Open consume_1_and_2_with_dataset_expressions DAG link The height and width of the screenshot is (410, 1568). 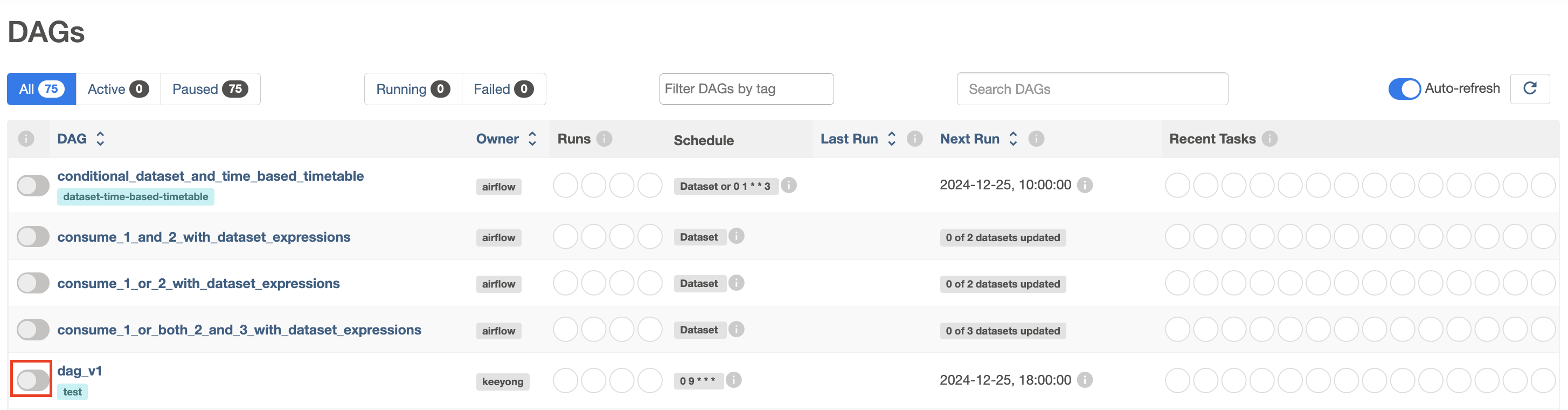coord(203,237)
